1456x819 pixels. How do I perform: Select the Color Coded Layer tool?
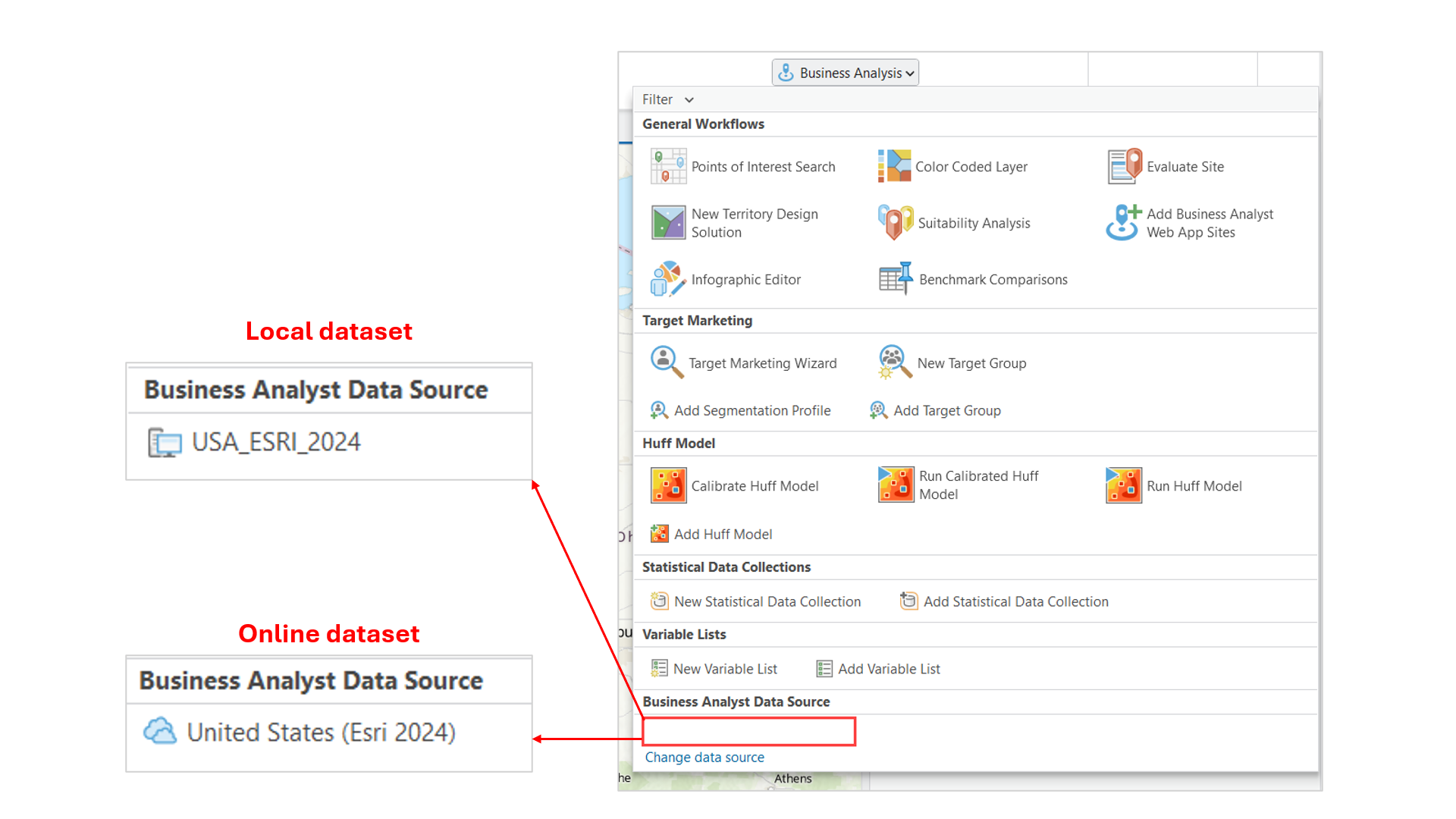(x=971, y=166)
